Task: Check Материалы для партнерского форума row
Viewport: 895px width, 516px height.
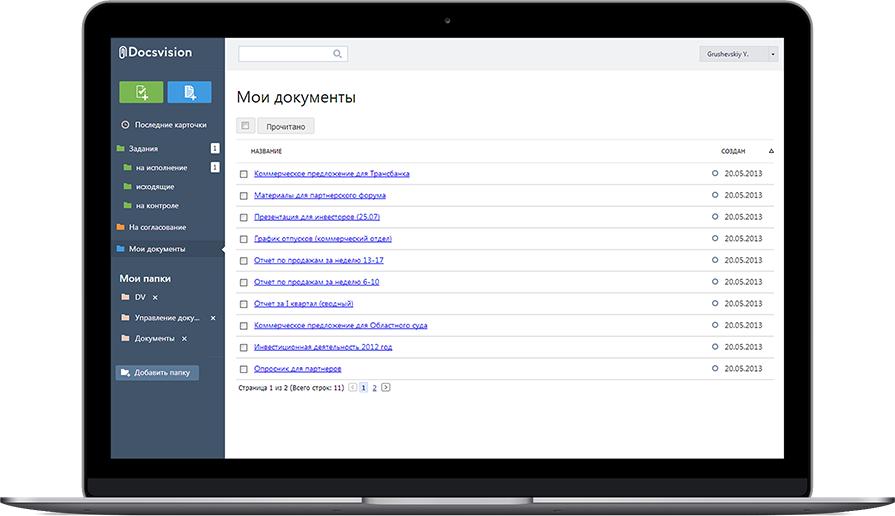Action: click(244, 196)
